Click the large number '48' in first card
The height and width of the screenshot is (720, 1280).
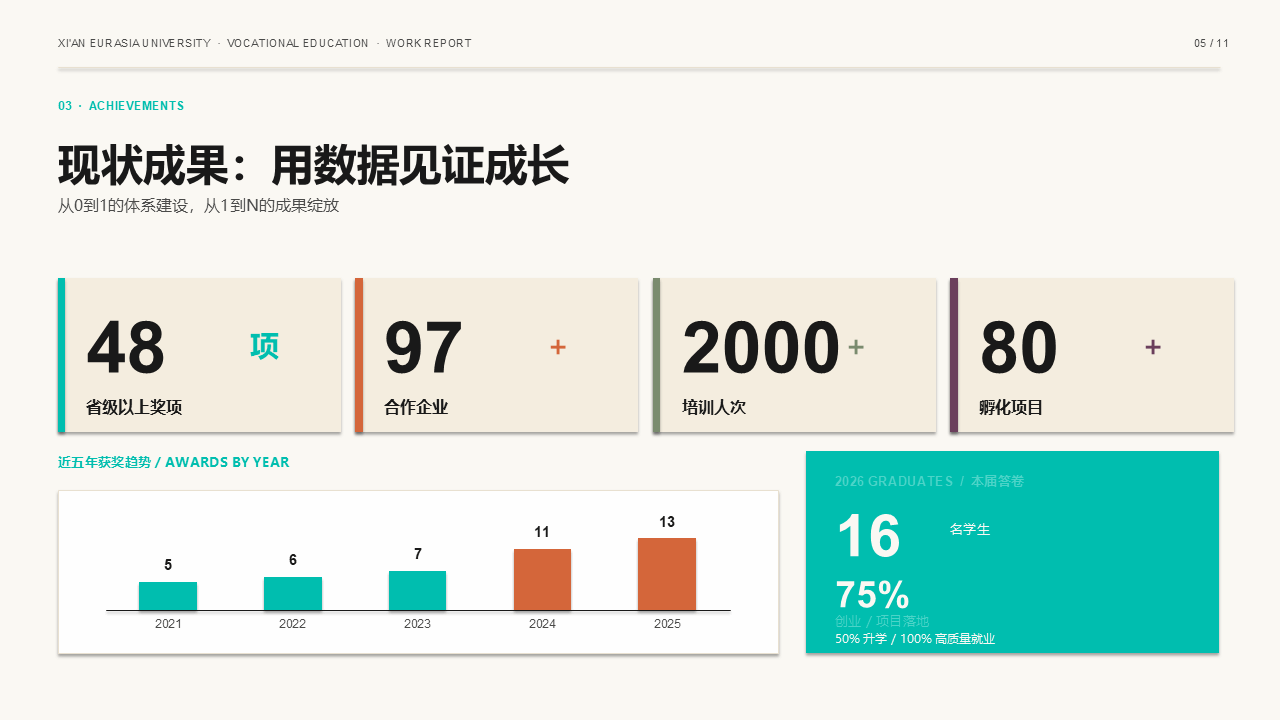(x=126, y=348)
